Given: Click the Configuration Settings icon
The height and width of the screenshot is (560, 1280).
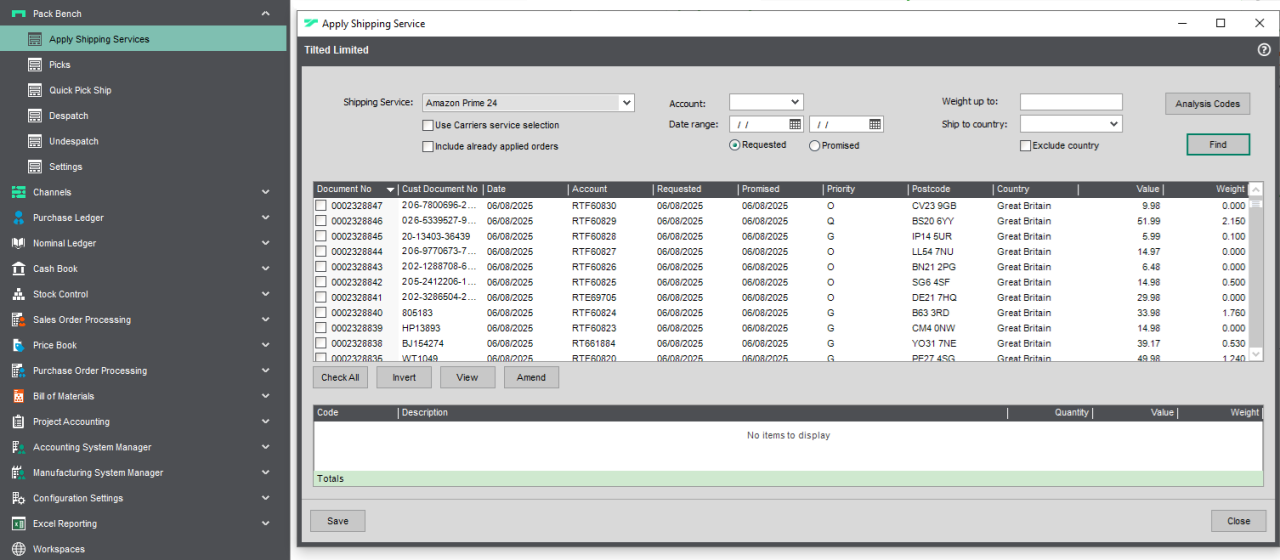Looking at the screenshot, I should (x=18, y=498).
